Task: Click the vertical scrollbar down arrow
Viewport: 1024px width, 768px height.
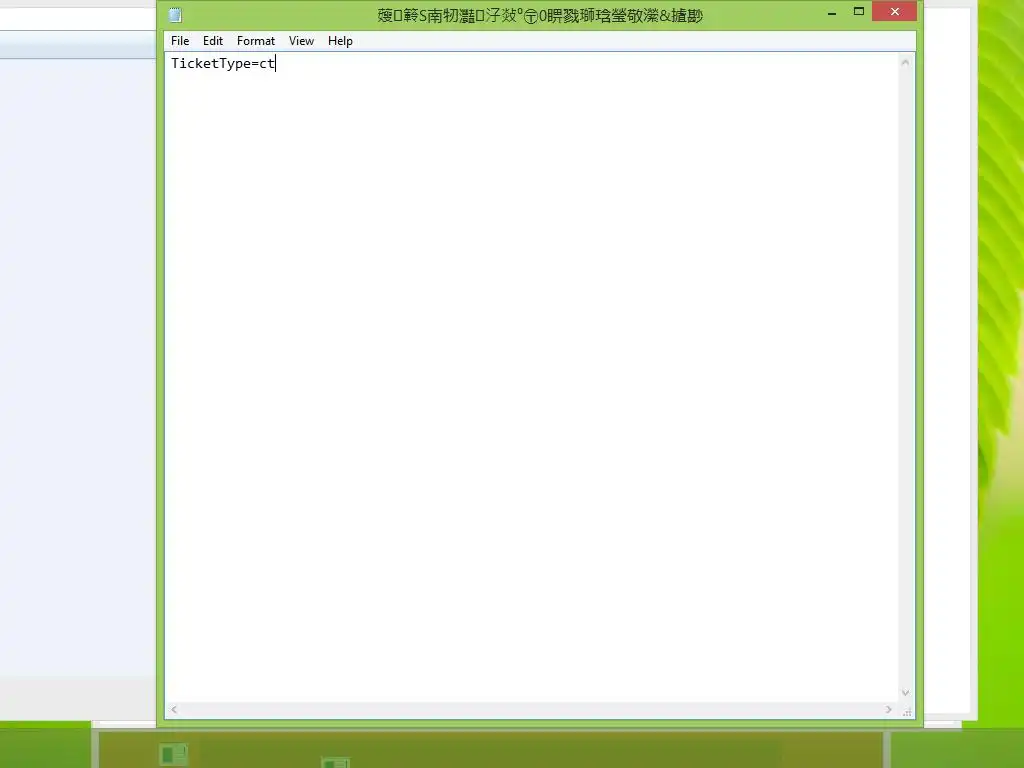Action: (x=905, y=693)
